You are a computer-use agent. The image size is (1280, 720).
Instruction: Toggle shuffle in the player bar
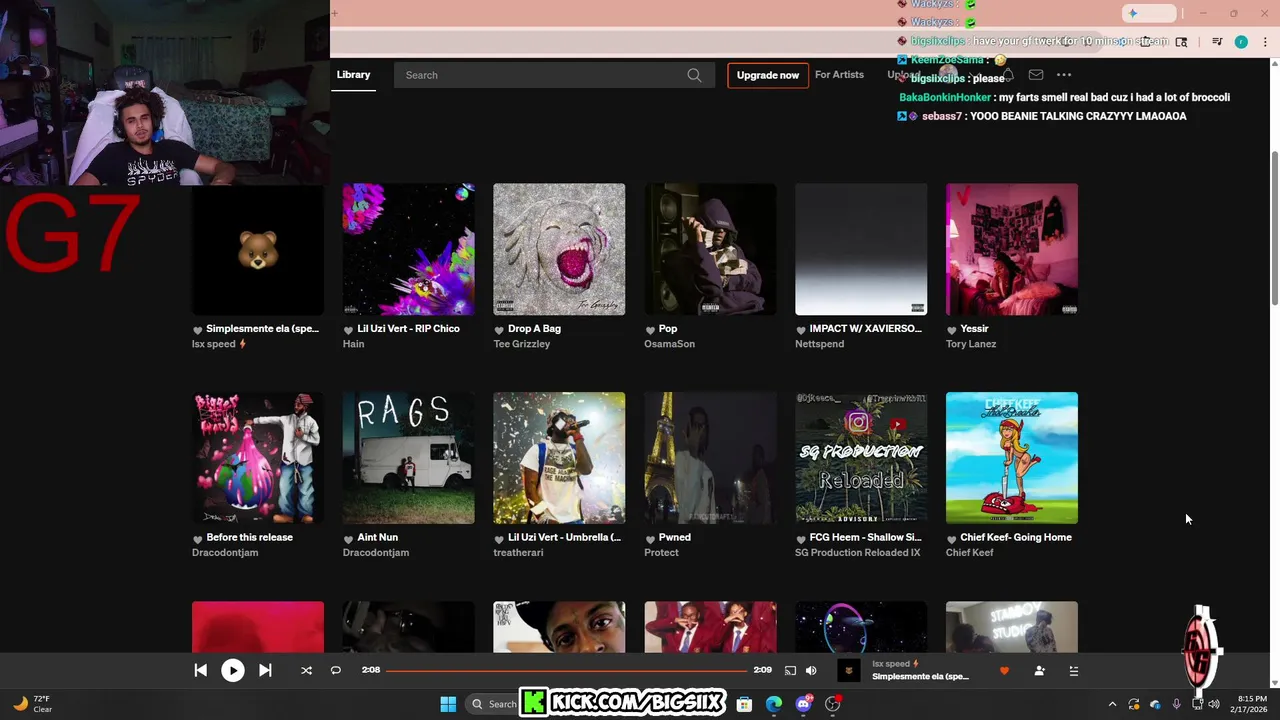pyautogui.click(x=306, y=671)
